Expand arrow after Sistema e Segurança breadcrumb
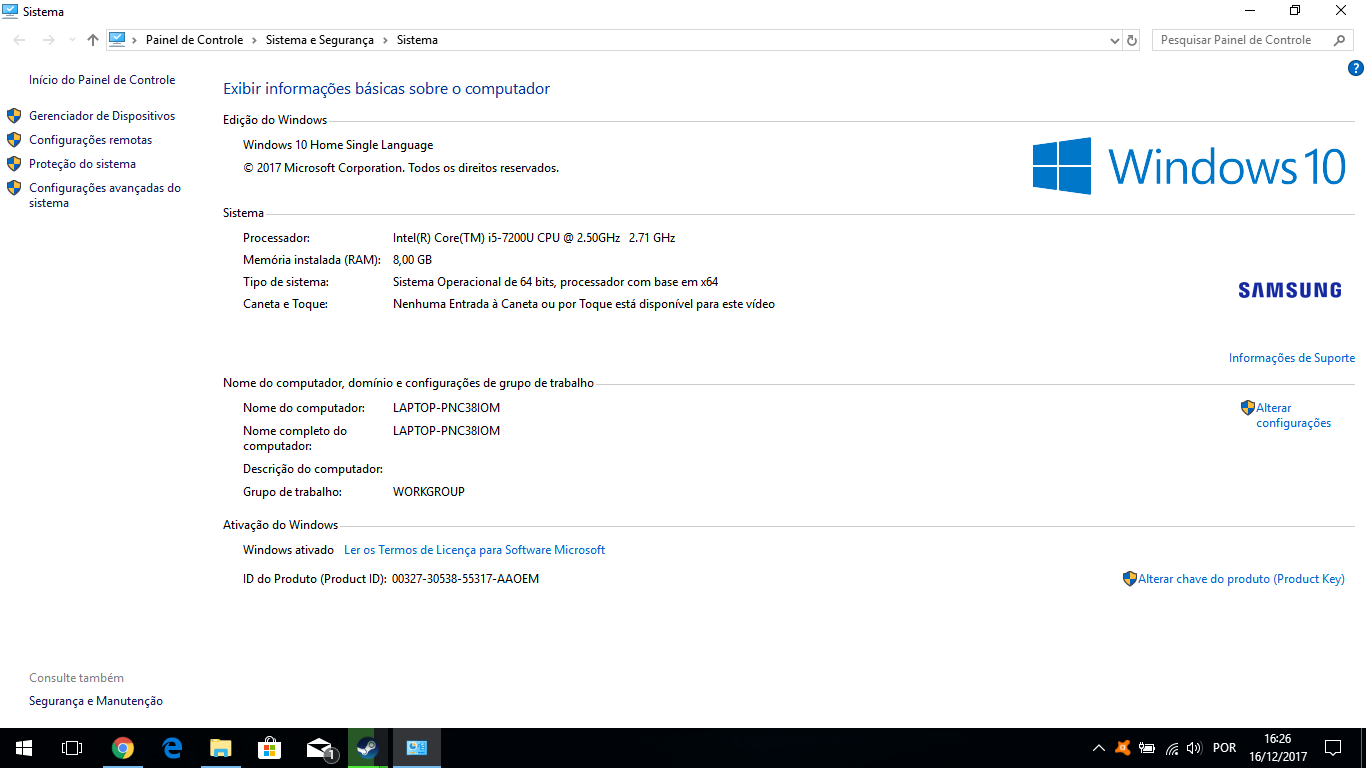The image size is (1366, 768). pyautogui.click(x=385, y=40)
